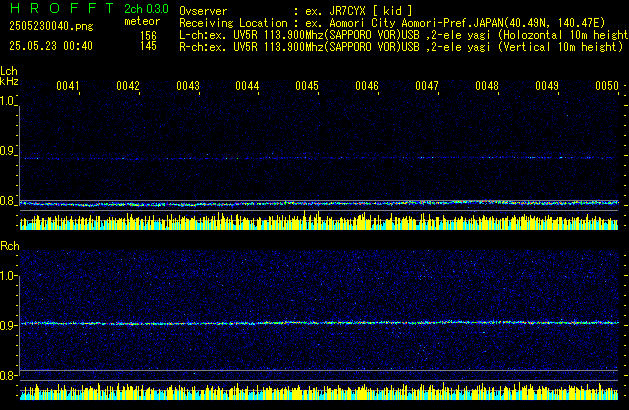Click the bright carrier line in Rch spectrogram
Screen dimensions: 629x410
[x=319, y=323]
